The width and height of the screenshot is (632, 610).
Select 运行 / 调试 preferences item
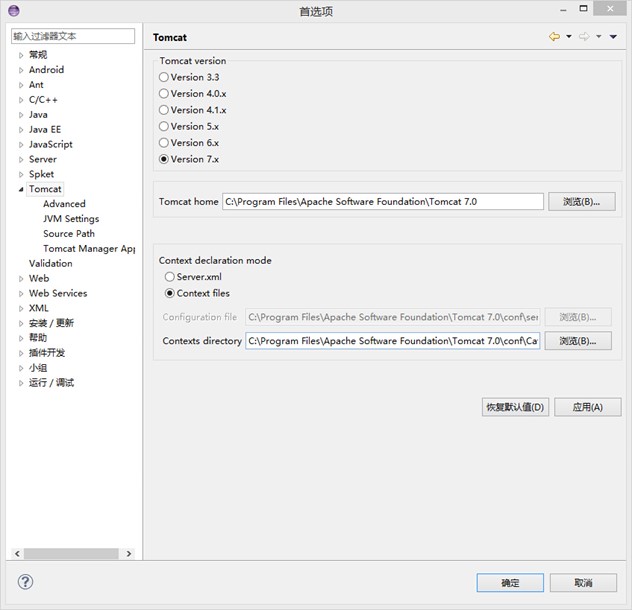[51, 383]
